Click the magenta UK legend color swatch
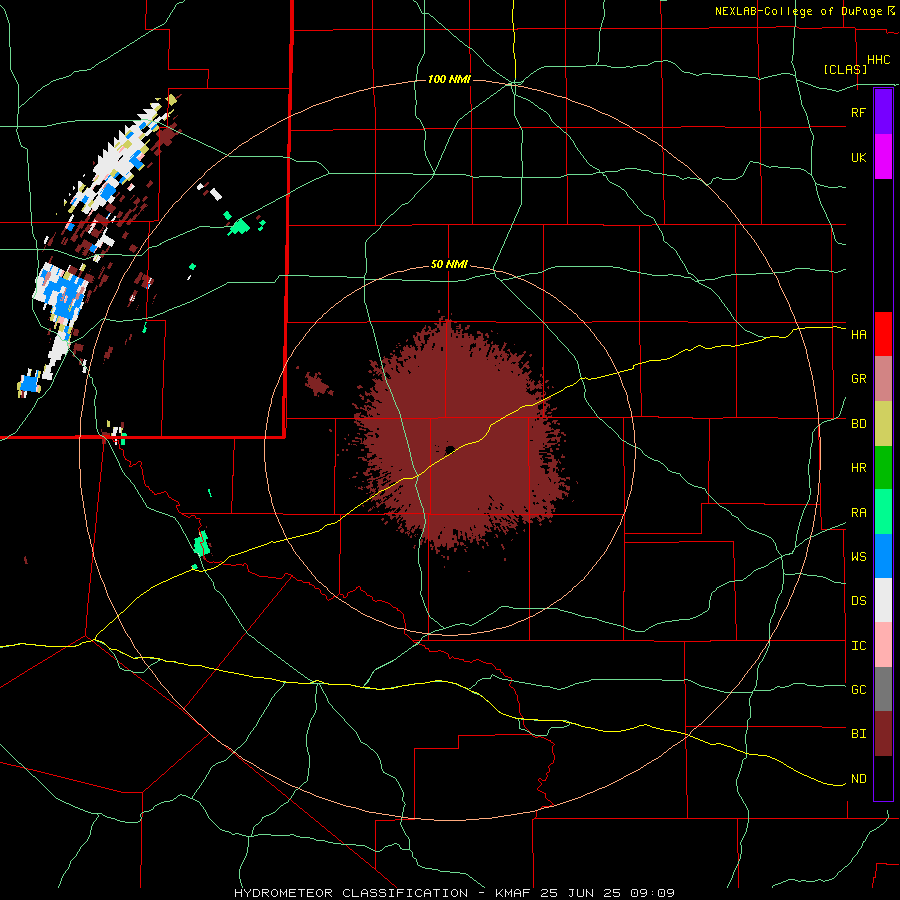Viewport: 900px width, 900px height. (x=883, y=157)
